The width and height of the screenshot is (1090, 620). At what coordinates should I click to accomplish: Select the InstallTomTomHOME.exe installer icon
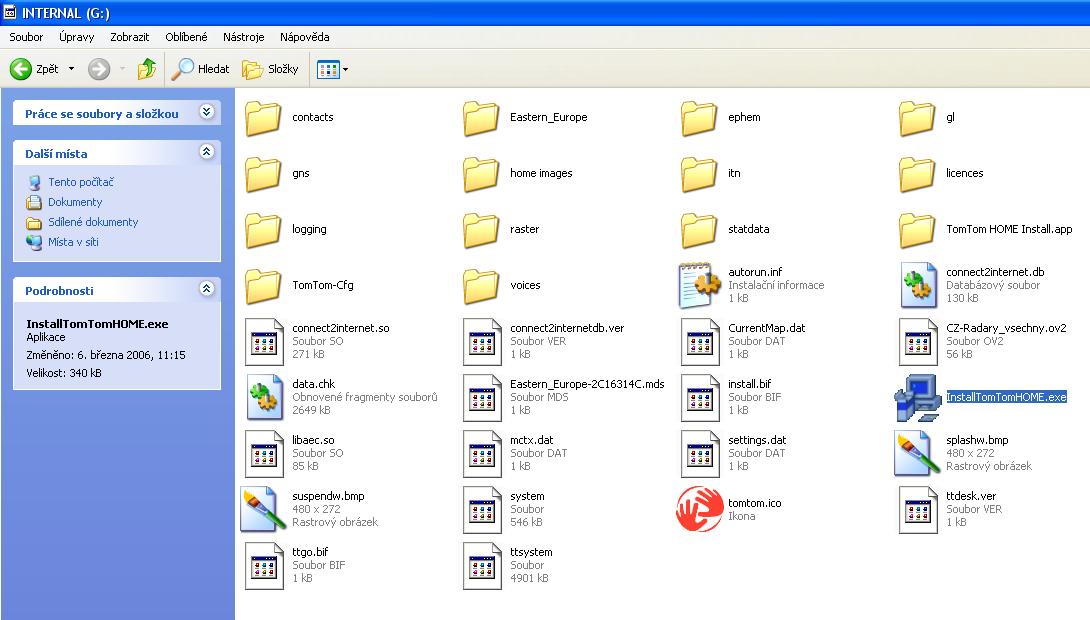(917, 397)
